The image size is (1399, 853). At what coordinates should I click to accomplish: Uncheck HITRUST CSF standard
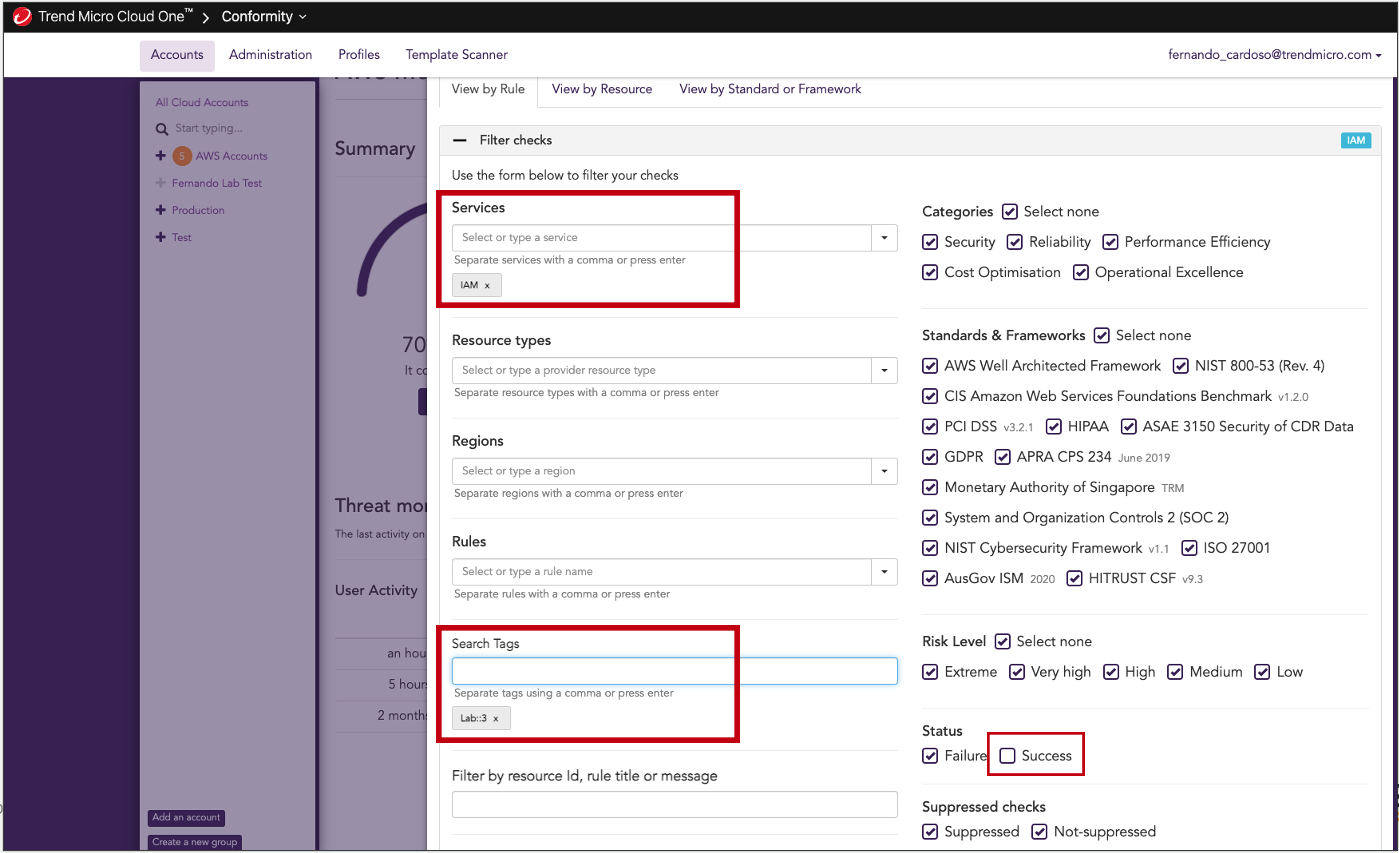(1075, 578)
